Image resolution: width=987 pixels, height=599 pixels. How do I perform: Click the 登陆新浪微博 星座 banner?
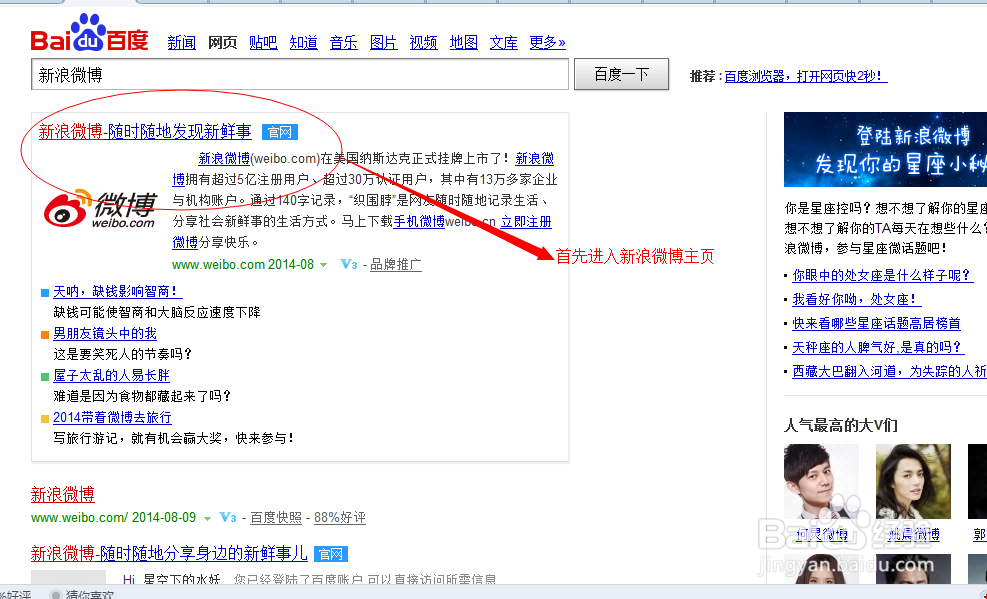885,150
